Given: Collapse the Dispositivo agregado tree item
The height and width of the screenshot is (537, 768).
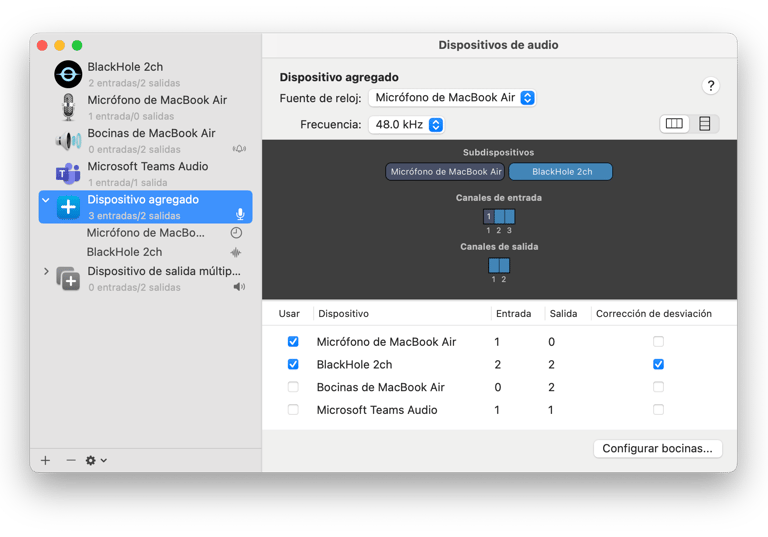Looking at the screenshot, I should (46, 200).
